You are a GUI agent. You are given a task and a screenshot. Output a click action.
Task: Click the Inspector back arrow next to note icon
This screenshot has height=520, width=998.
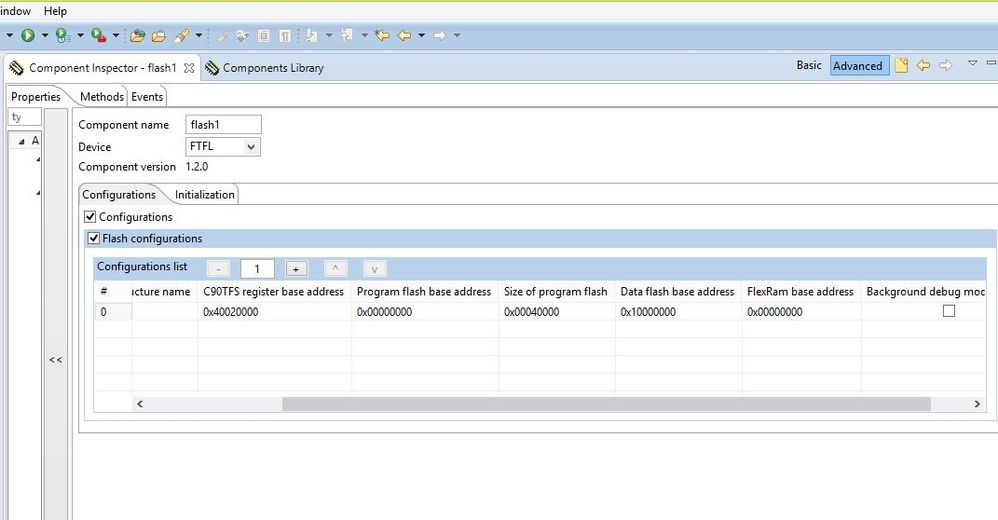pyautogui.click(x=924, y=65)
